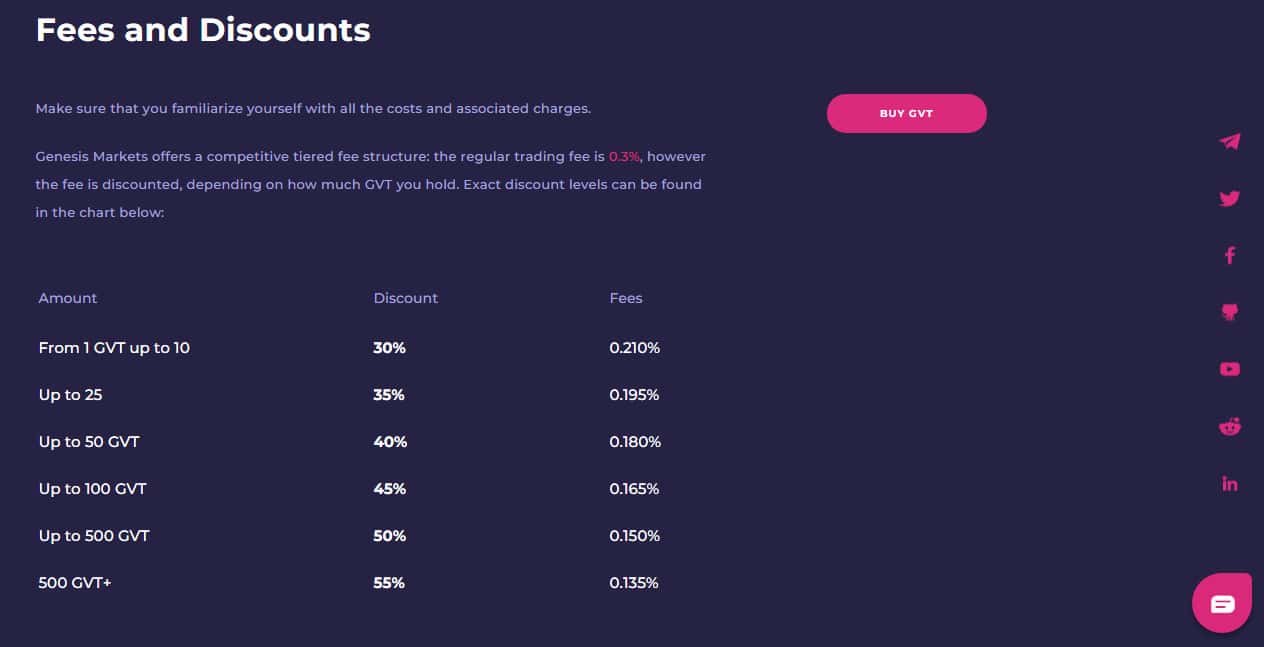This screenshot has width=1264, height=647.
Task: Click the 0.135% fee value
Action: click(x=634, y=583)
